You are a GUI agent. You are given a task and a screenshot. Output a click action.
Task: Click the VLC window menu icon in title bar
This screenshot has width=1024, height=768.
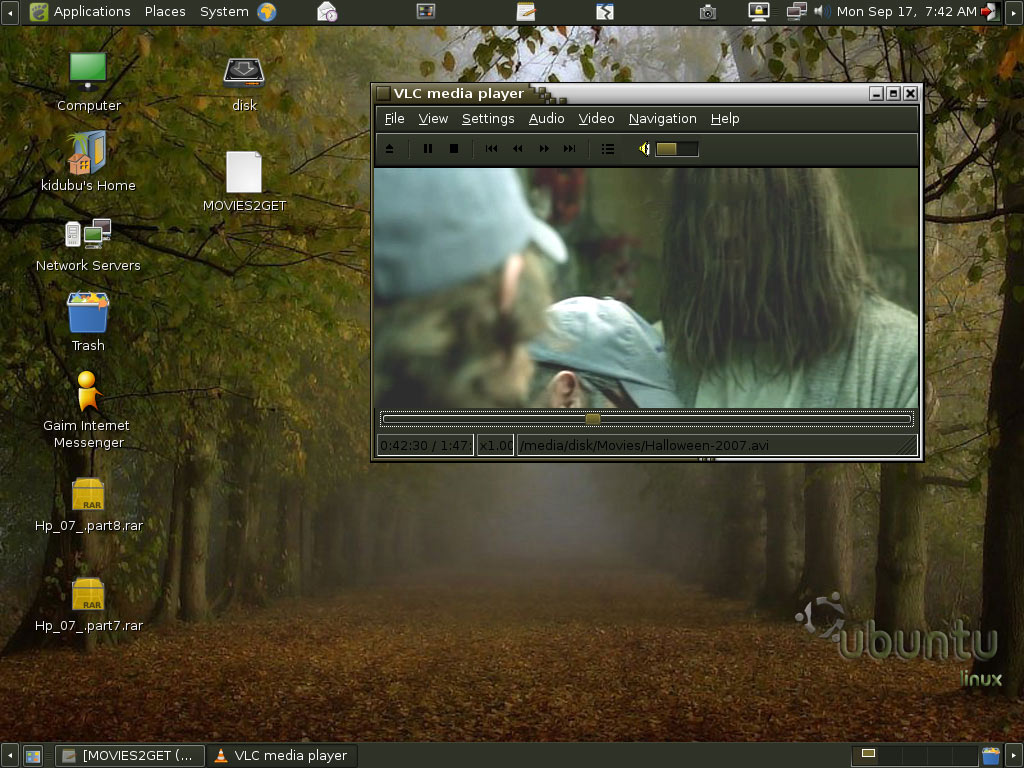coord(383,93)
